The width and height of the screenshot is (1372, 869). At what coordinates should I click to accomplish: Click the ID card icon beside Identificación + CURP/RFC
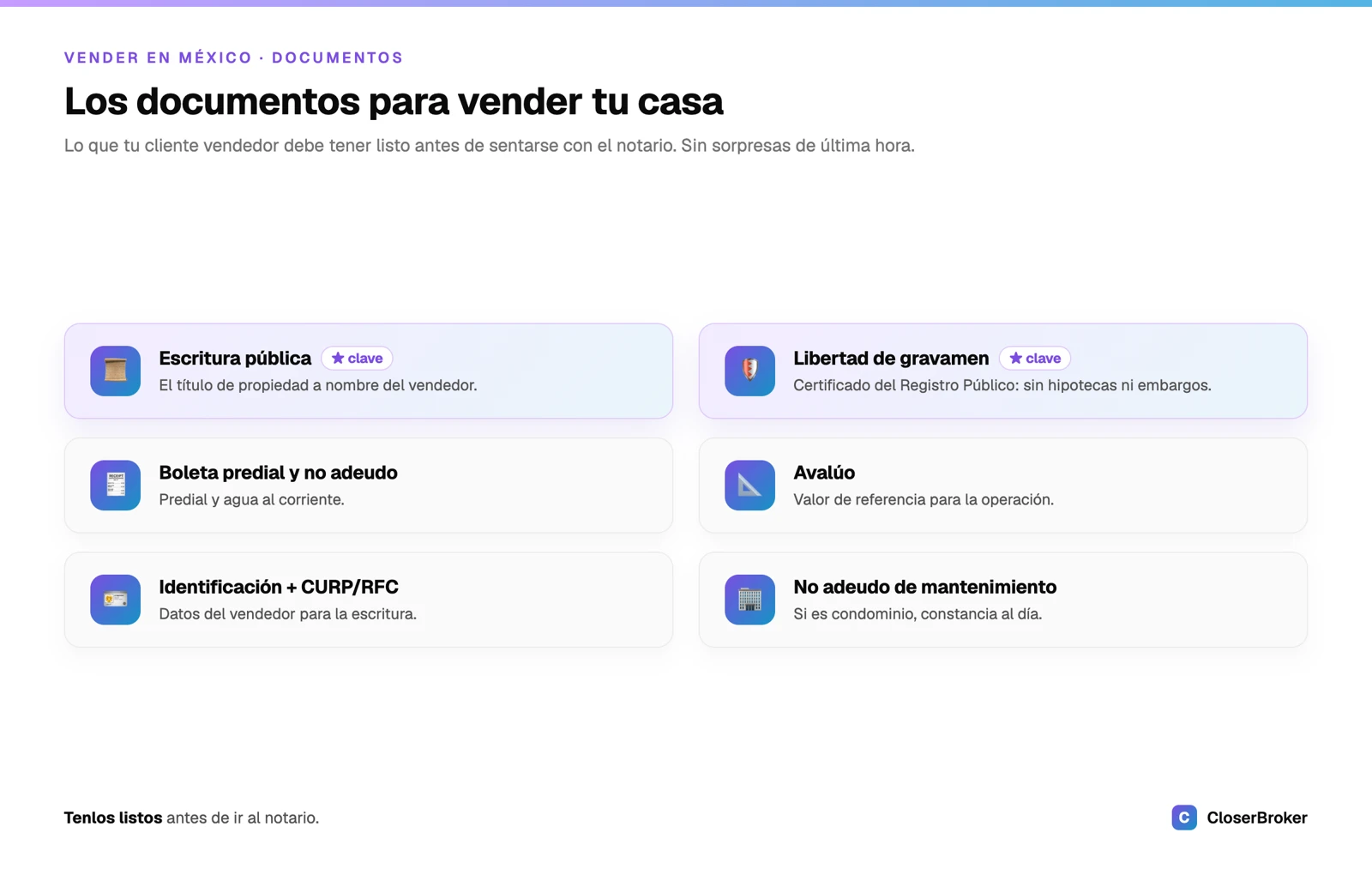point(115,600)
